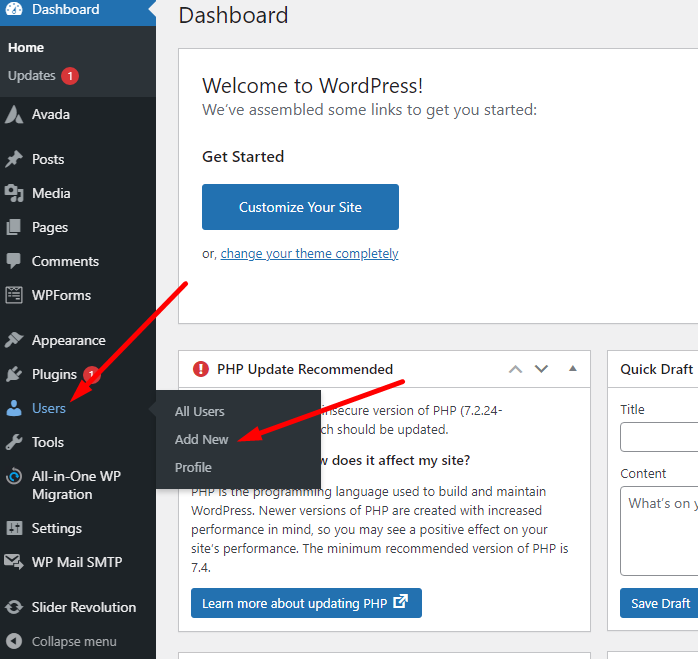Click the Plugins plug icon
Screen dimensions: 698x659
14,374
